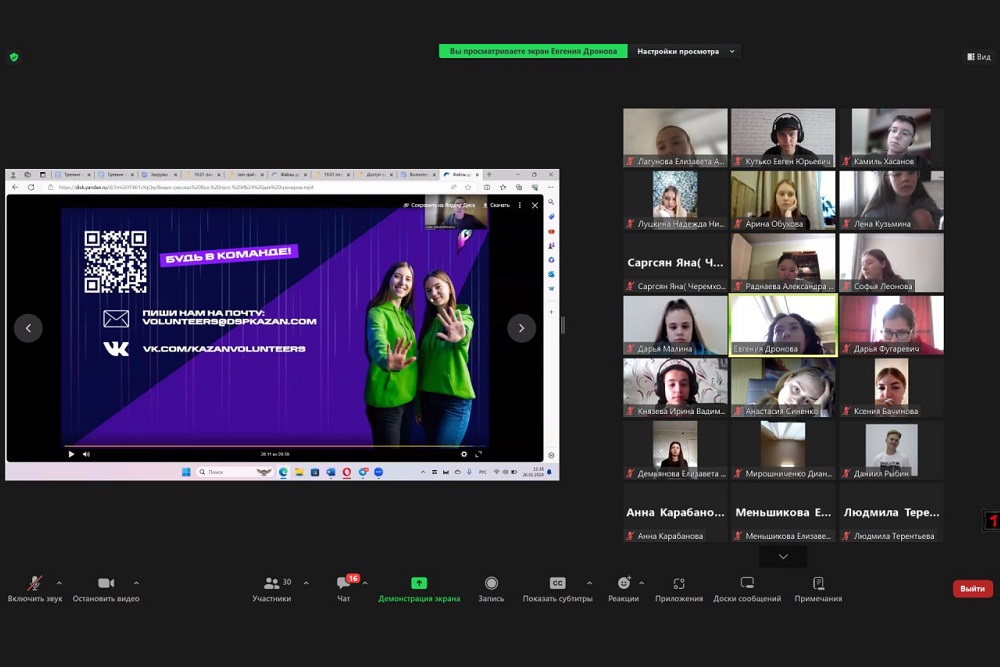
Task: Expand participants options arrow beside Участники
Action: 306,582
